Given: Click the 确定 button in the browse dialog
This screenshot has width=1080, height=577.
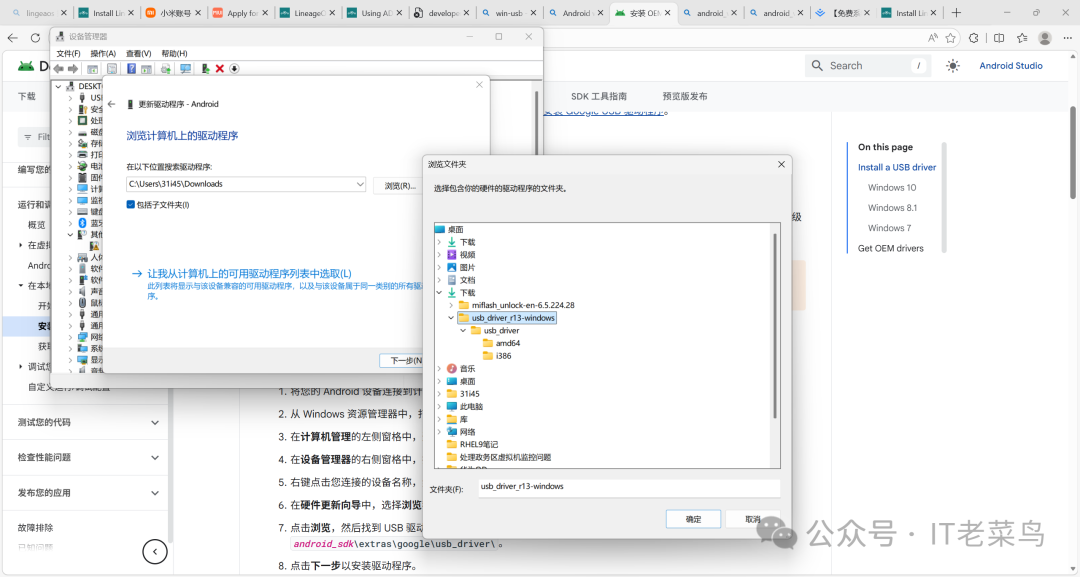Looking at the screenshot, I should pos(693,519).
